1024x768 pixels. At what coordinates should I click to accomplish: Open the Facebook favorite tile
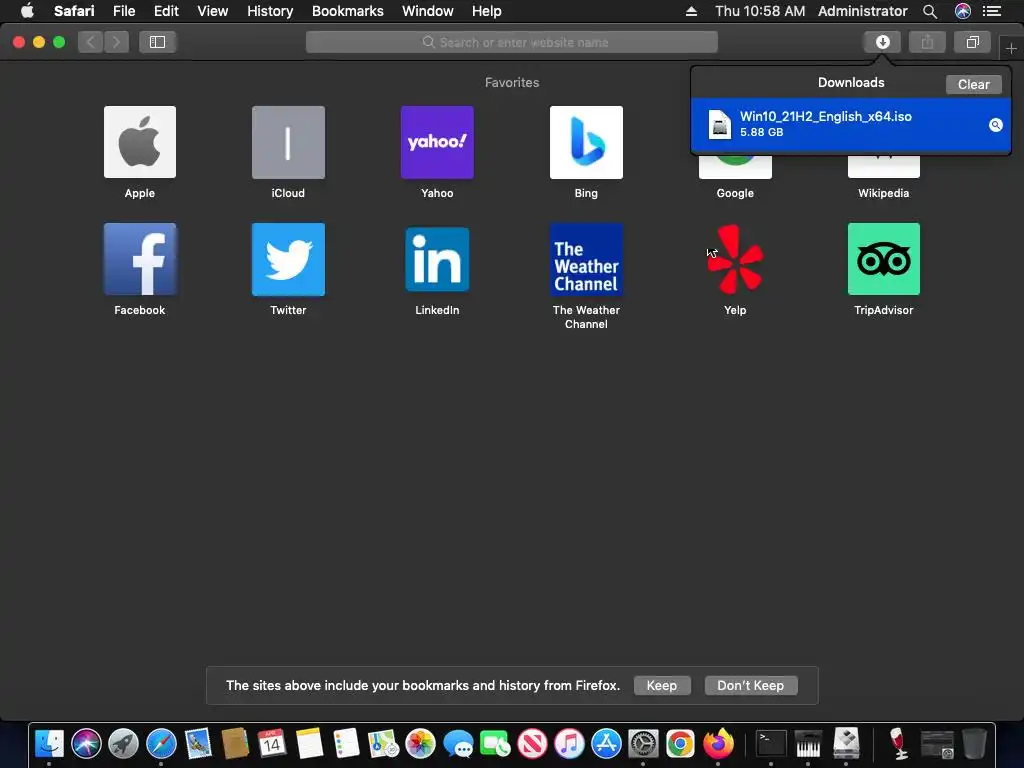coord(140,259)
